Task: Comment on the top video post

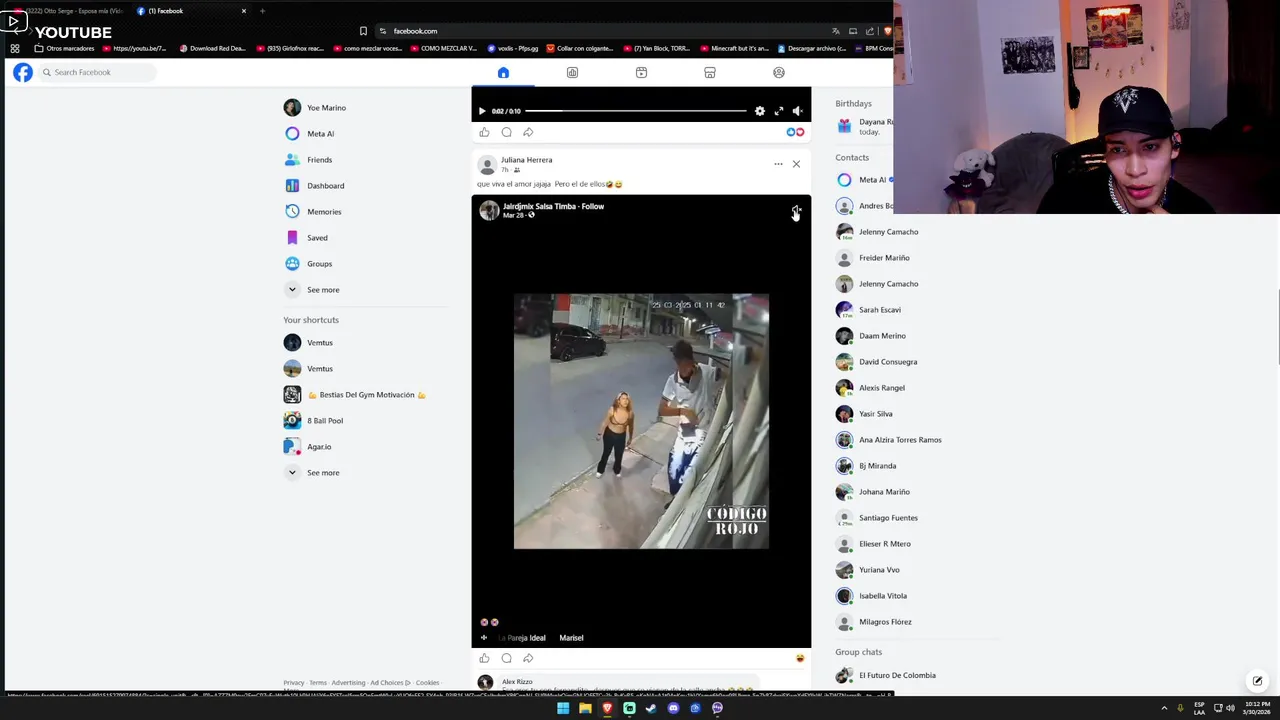Action: coord(506,132)
